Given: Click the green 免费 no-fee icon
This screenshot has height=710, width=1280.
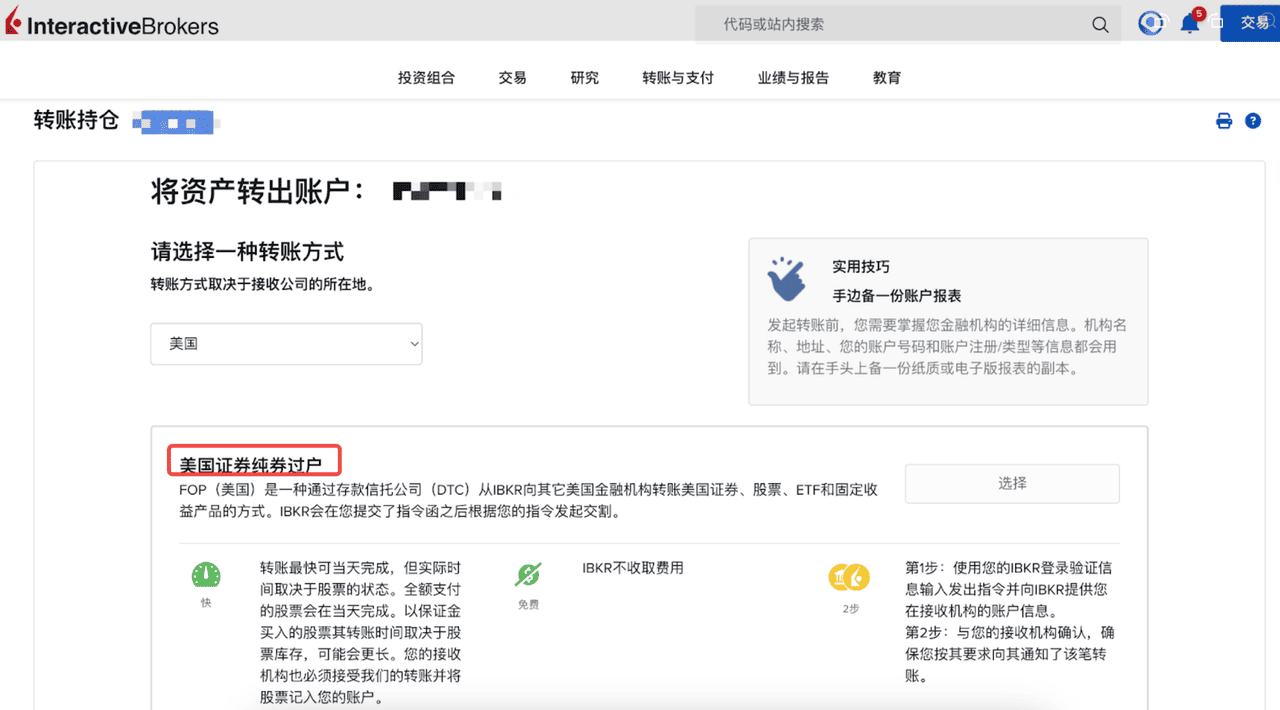Looking at the screenshot, I should click(528, 575).
